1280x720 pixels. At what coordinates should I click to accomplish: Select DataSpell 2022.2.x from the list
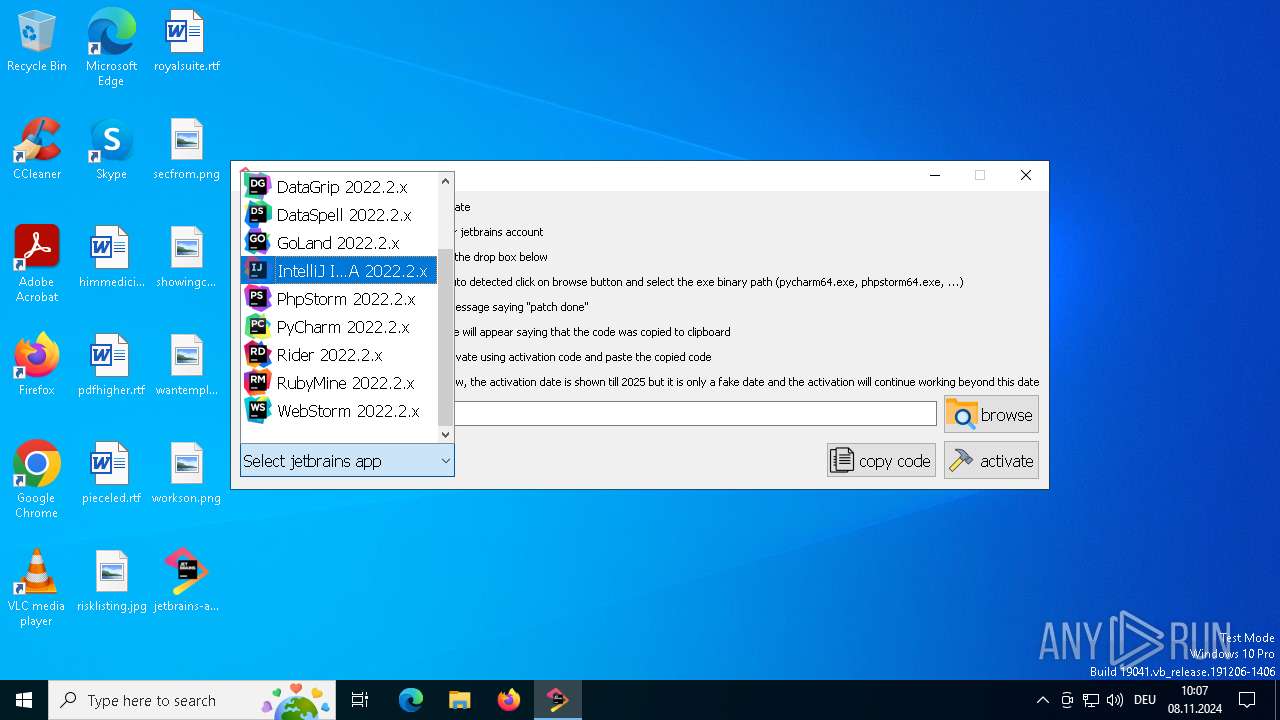pos(339,215)
